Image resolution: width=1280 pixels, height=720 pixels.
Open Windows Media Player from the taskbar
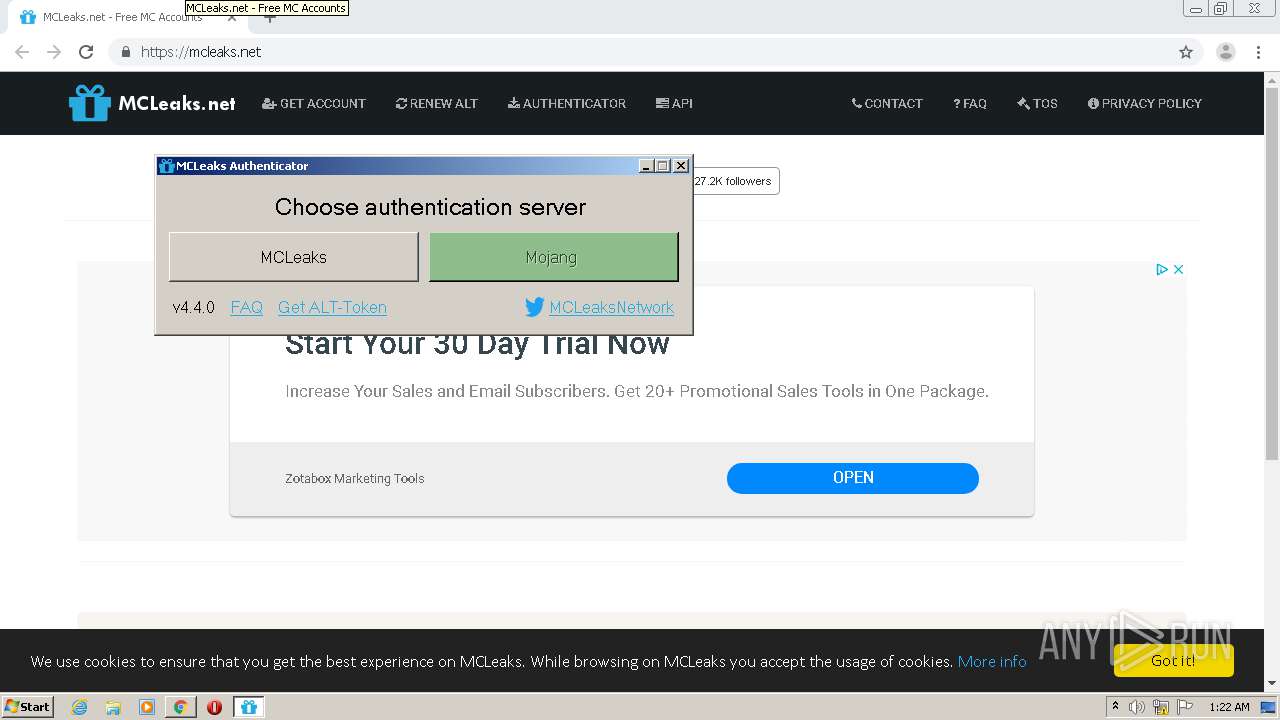point(147,707)
